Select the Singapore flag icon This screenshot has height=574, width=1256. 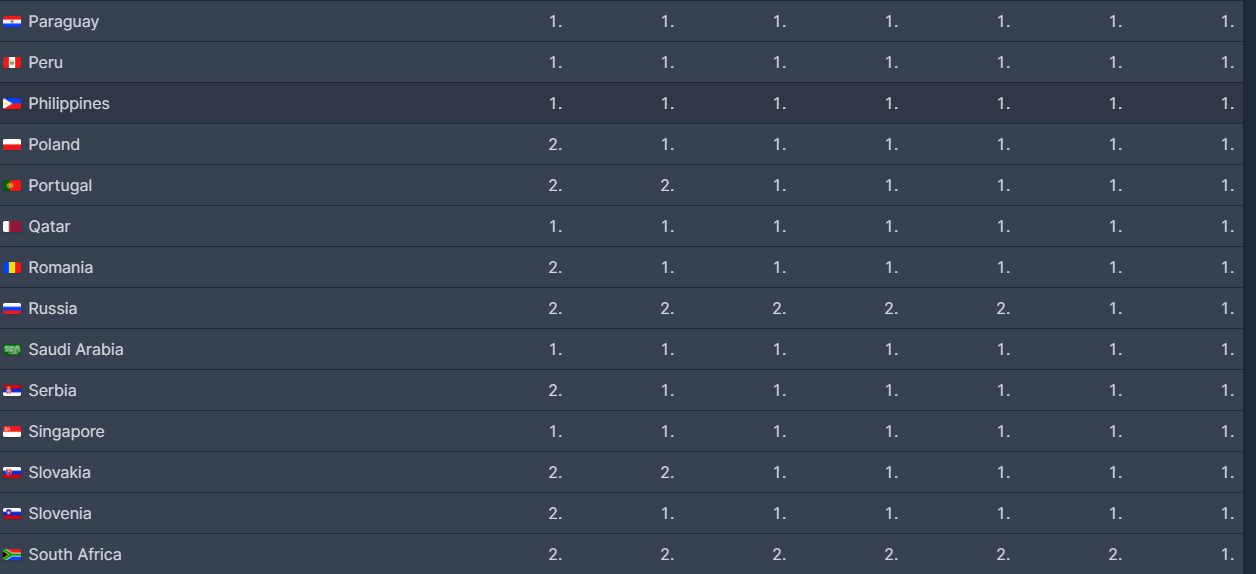pos(12,431)
